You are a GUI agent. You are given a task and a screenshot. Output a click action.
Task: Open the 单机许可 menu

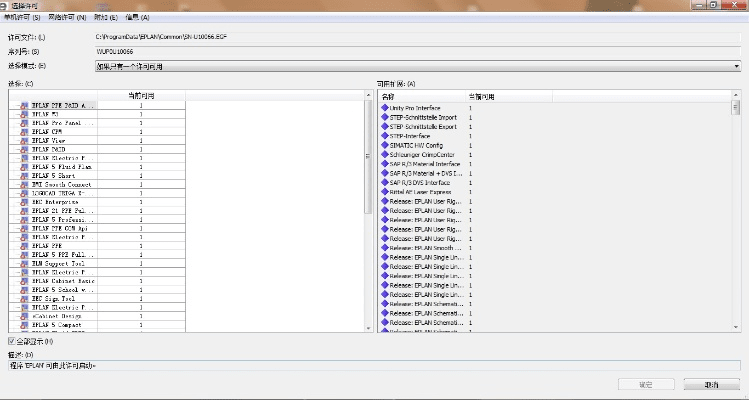coord(23,17)
